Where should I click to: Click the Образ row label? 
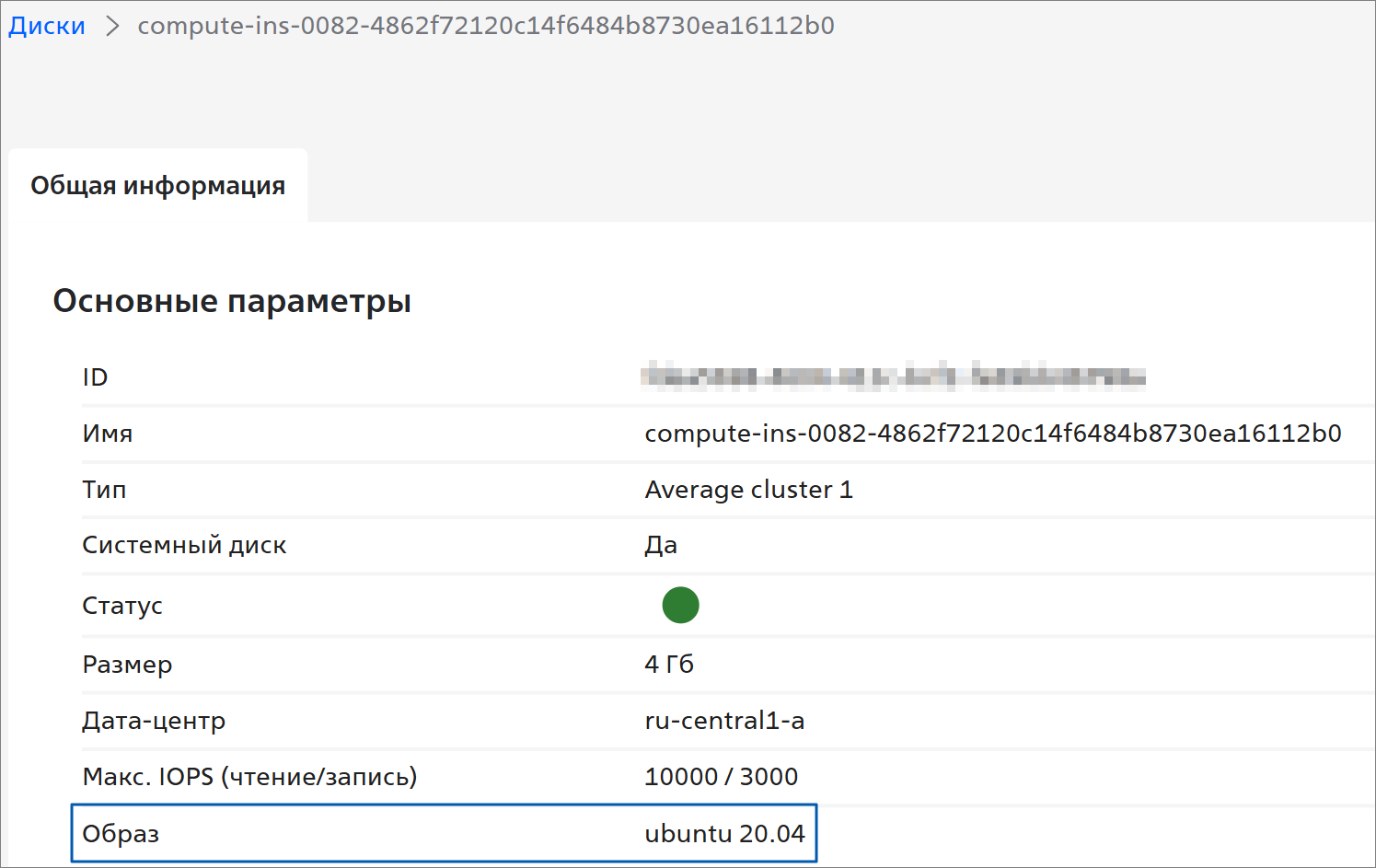point(121,834)
